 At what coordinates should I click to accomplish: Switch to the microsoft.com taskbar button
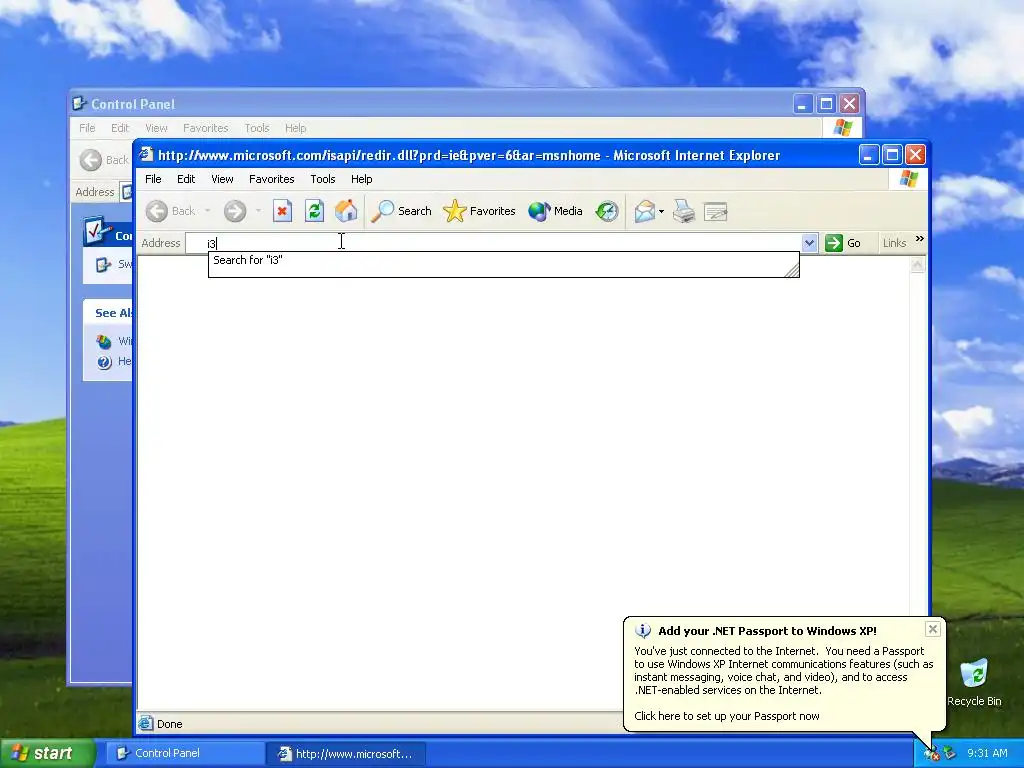(x=346, y=753)
